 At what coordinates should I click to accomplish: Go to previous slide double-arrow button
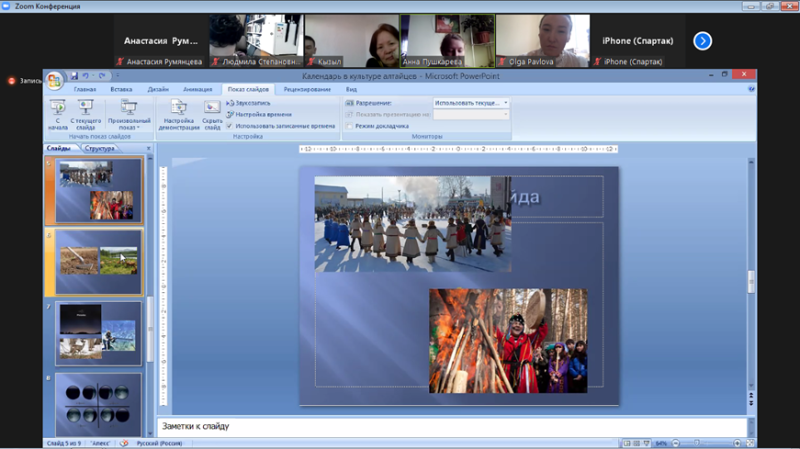click(x=751, y=396)
